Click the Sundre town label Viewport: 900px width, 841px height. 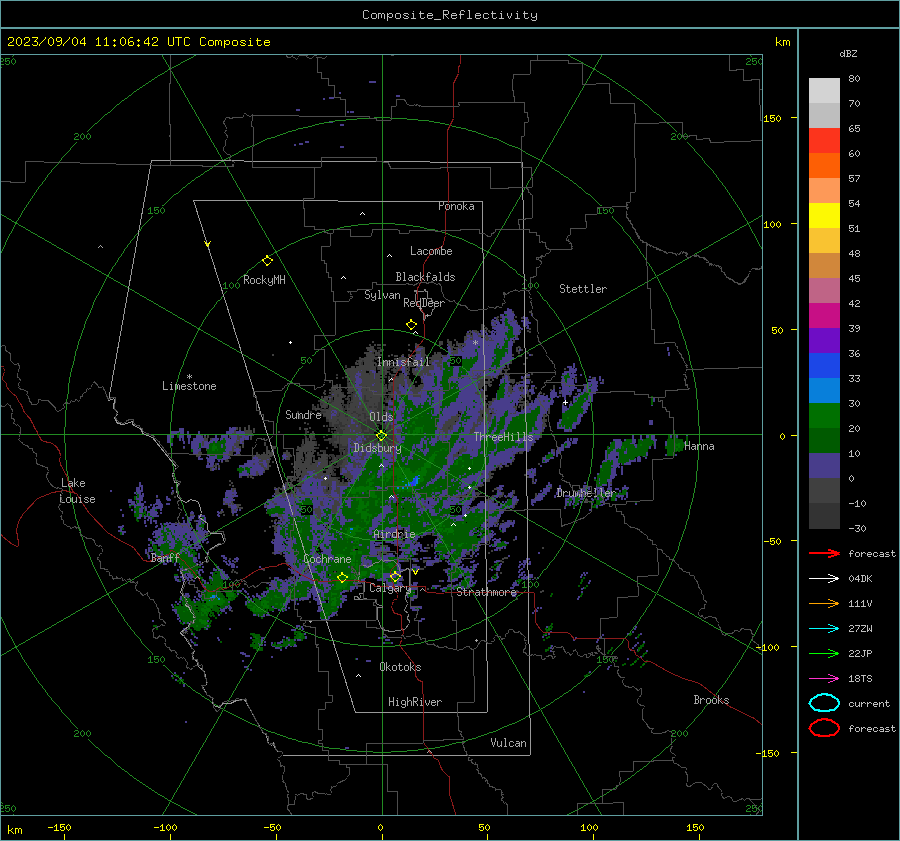[303, 414]
